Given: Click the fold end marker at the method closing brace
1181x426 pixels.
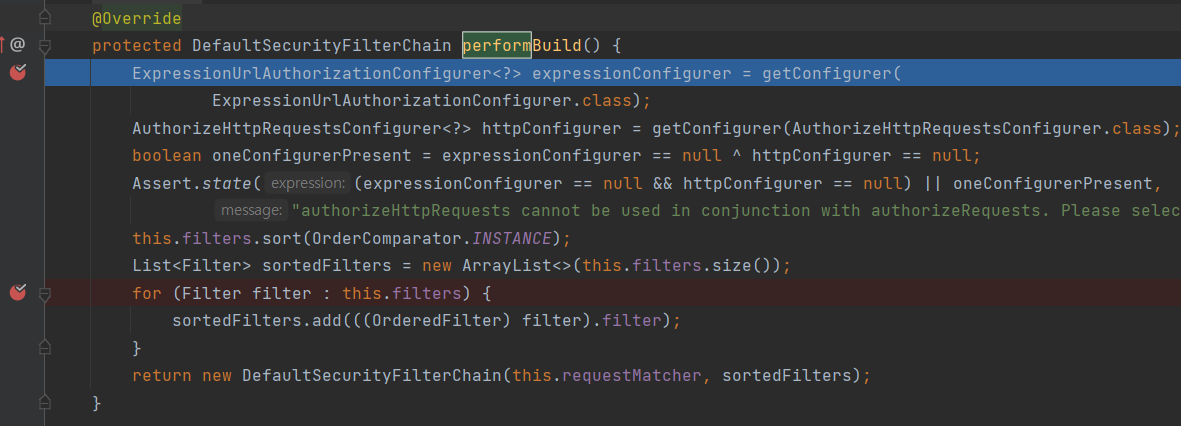Looking at the screenshot, I should coord(45,402).
